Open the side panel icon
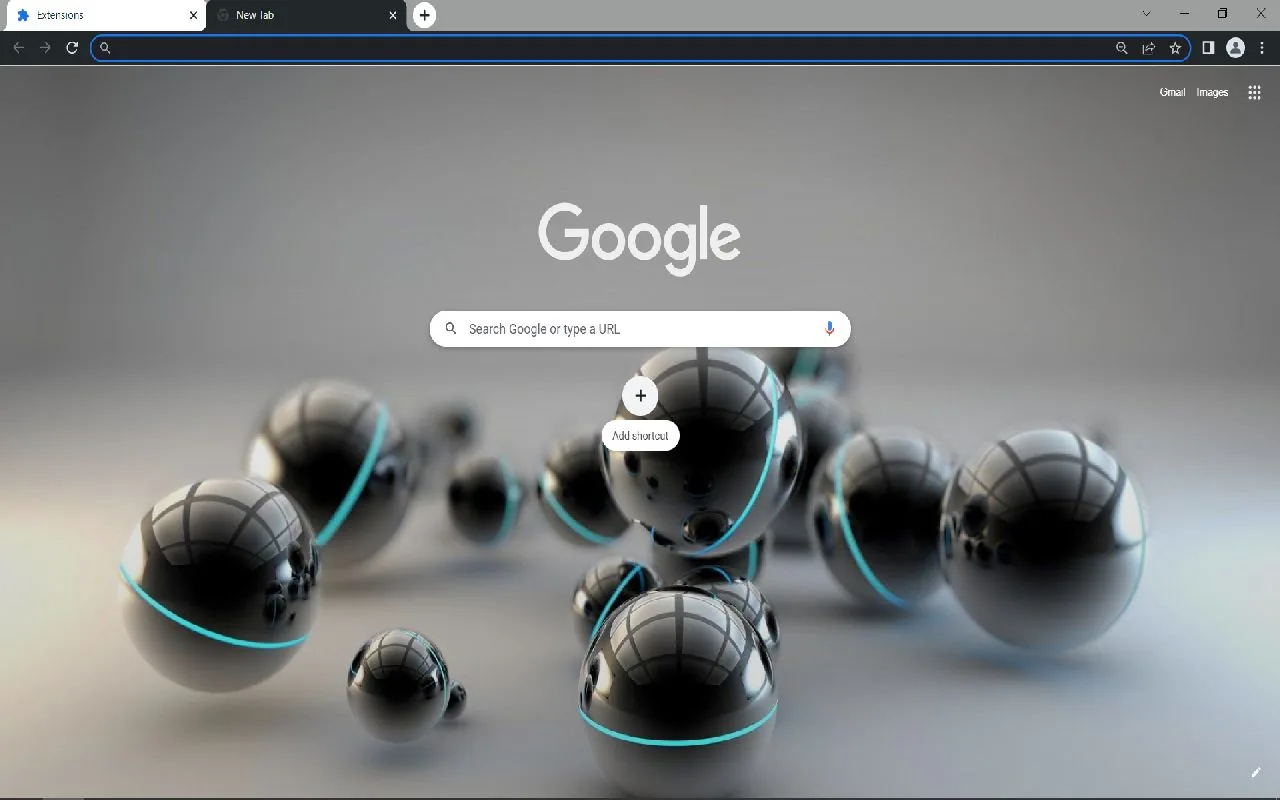This screenshot has height=800, width=1280. pos(1208,47)
